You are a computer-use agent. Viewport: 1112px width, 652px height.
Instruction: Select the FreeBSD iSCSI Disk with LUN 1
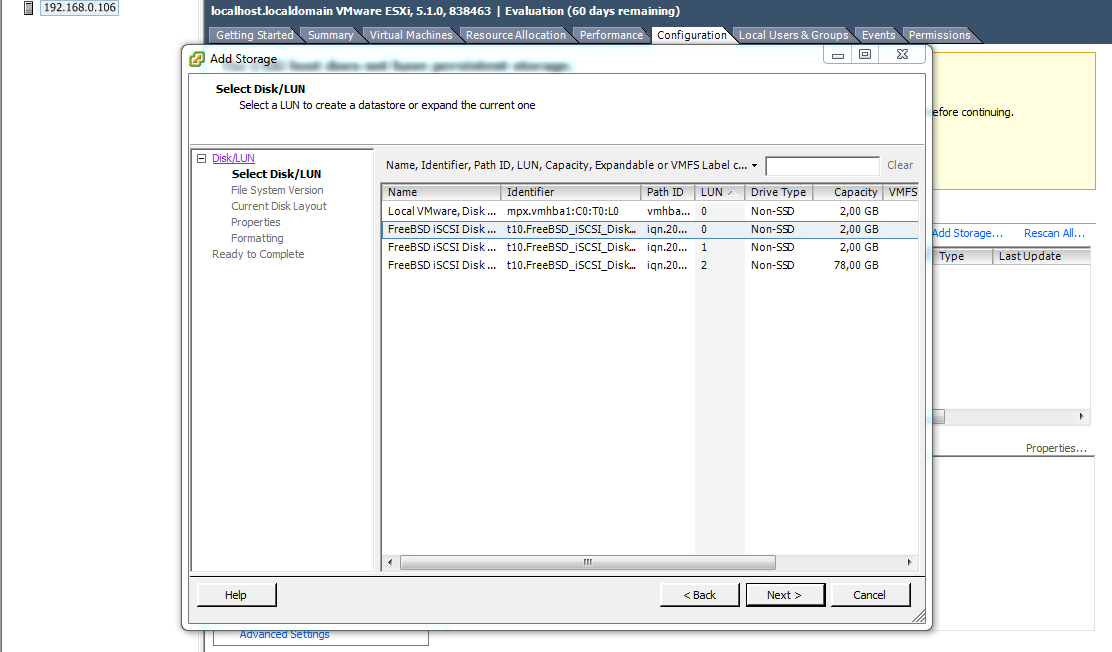pos(650,247)
